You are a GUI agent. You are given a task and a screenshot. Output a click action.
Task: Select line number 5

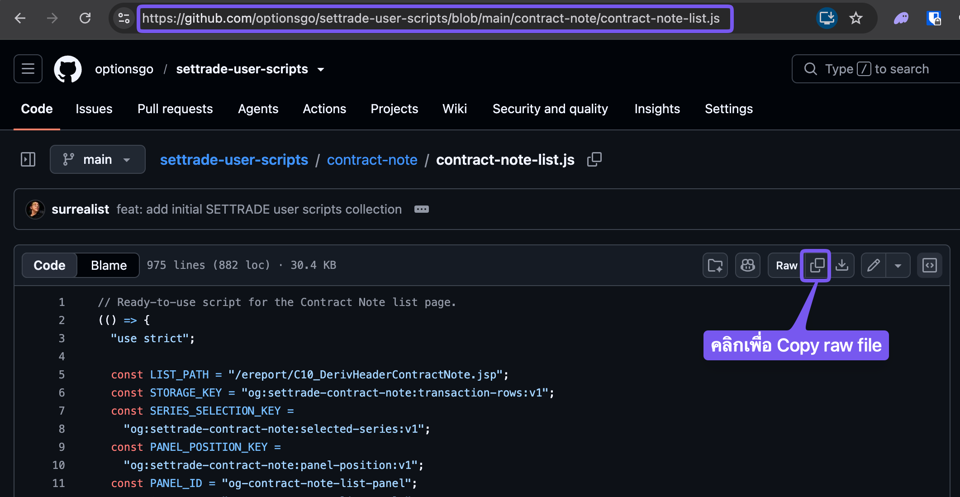(61, 374)
